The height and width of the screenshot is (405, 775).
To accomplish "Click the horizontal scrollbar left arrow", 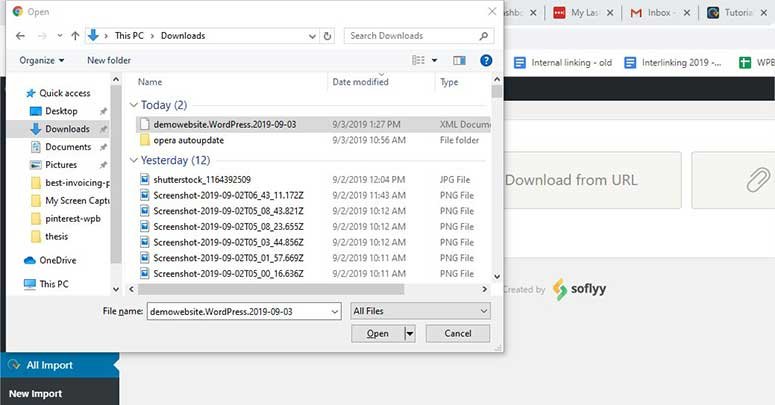I will click(131, 289).
